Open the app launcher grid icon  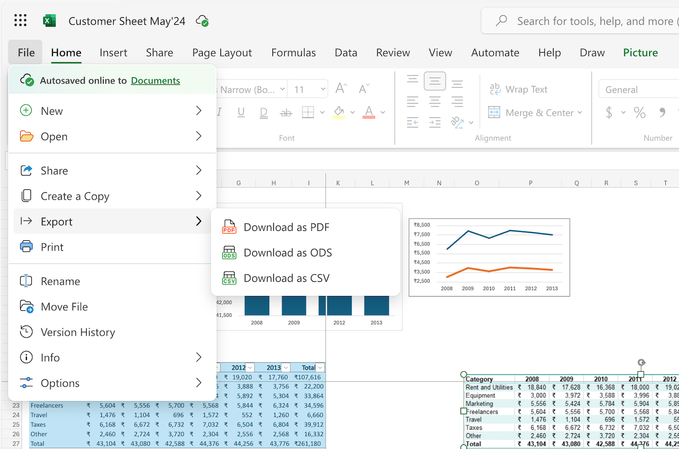coord(20,20)
